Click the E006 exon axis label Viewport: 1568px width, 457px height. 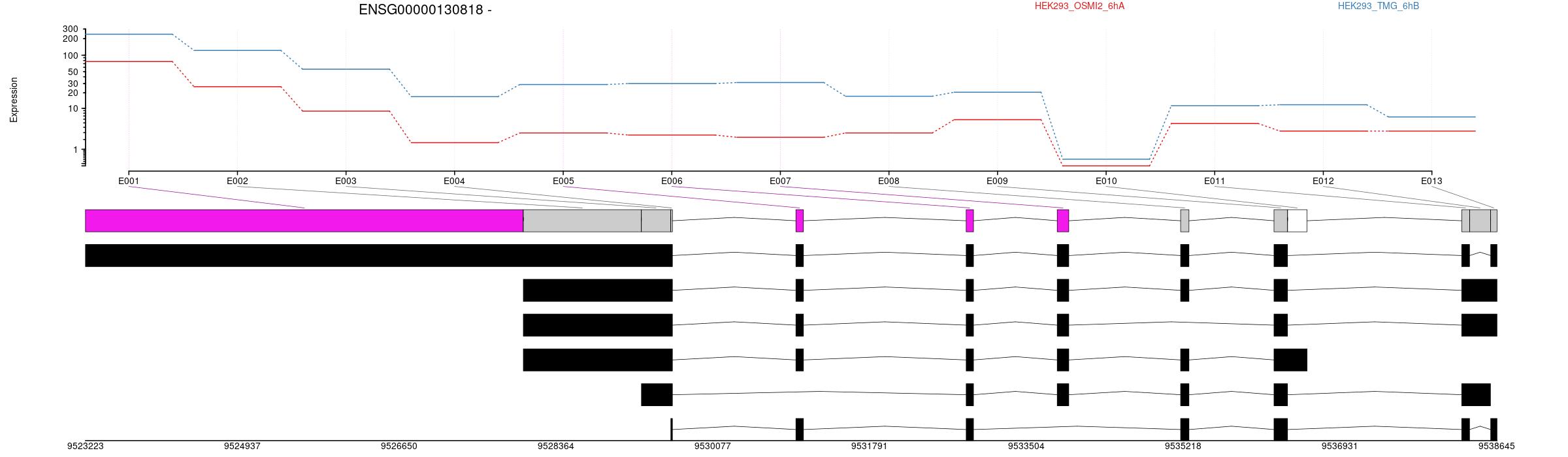672,181
